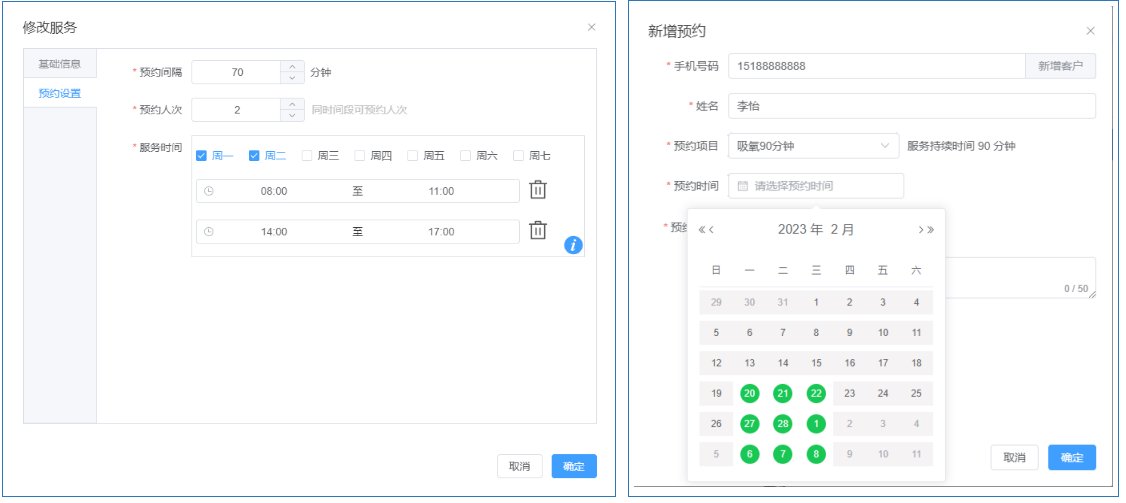Enable the 周三 checkbox
The width and height of the screenshot is (1126, 503).
308,156
